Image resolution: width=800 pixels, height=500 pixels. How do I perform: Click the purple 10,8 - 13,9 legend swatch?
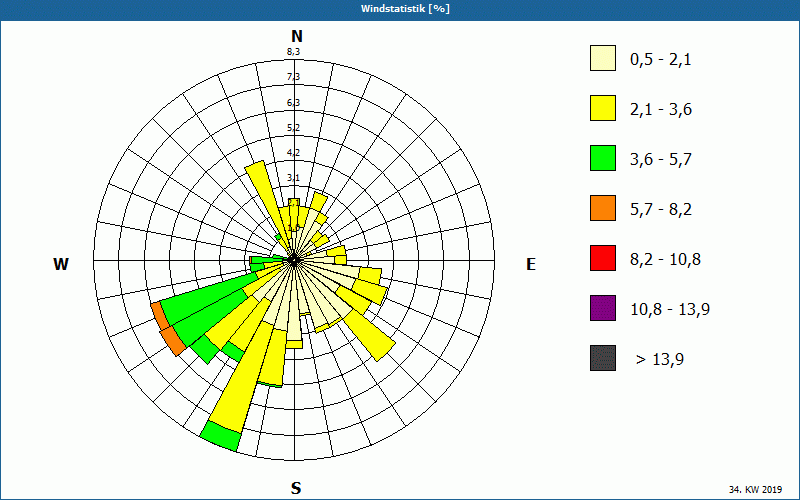tap(603, 308)
